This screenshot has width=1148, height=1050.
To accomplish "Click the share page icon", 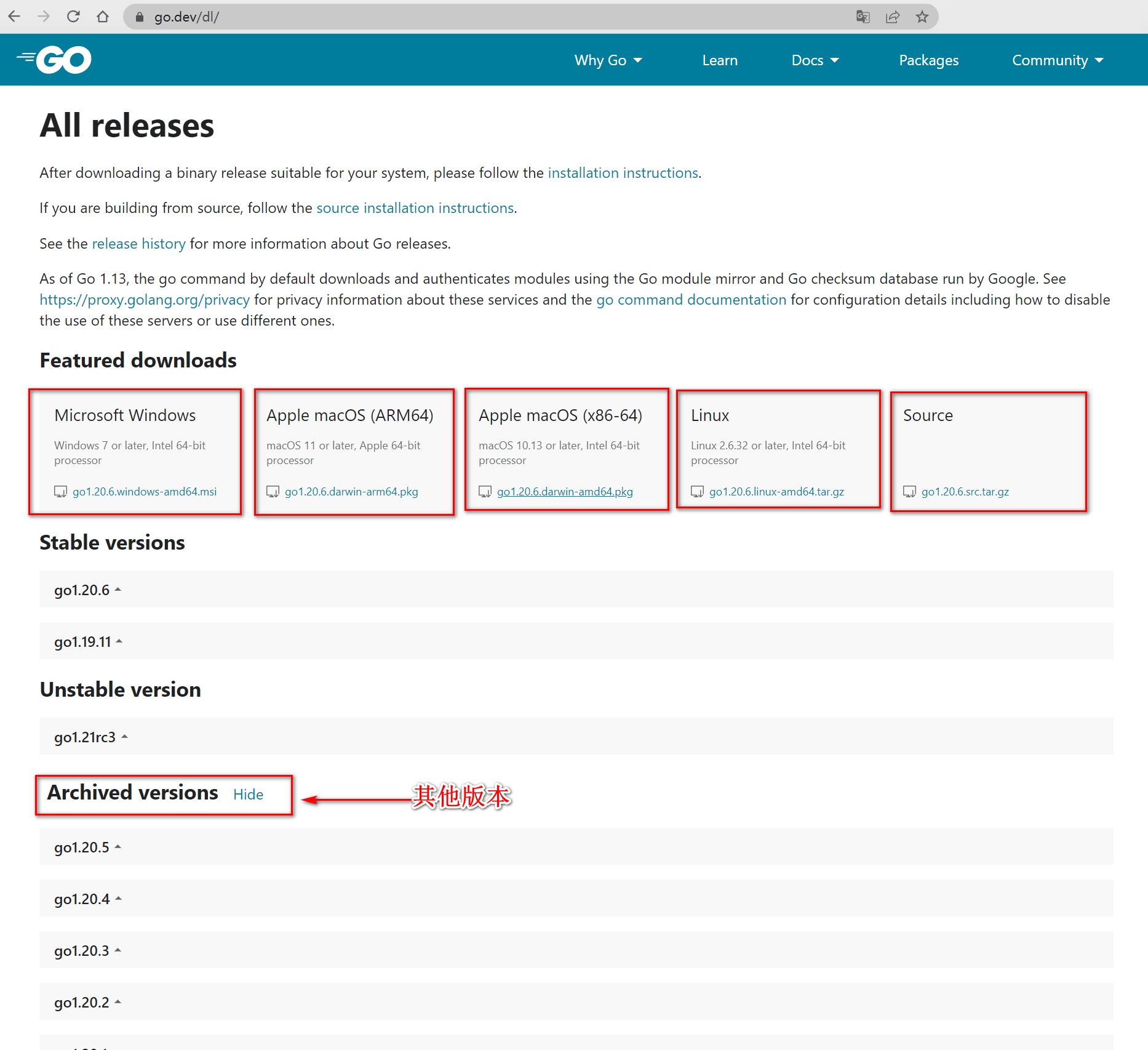I will click(x=893, y=17).
